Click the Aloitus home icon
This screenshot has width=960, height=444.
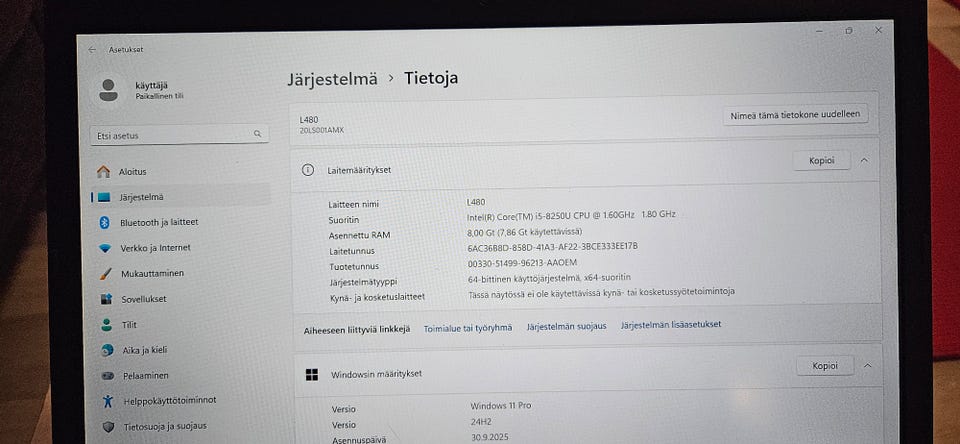103,171
